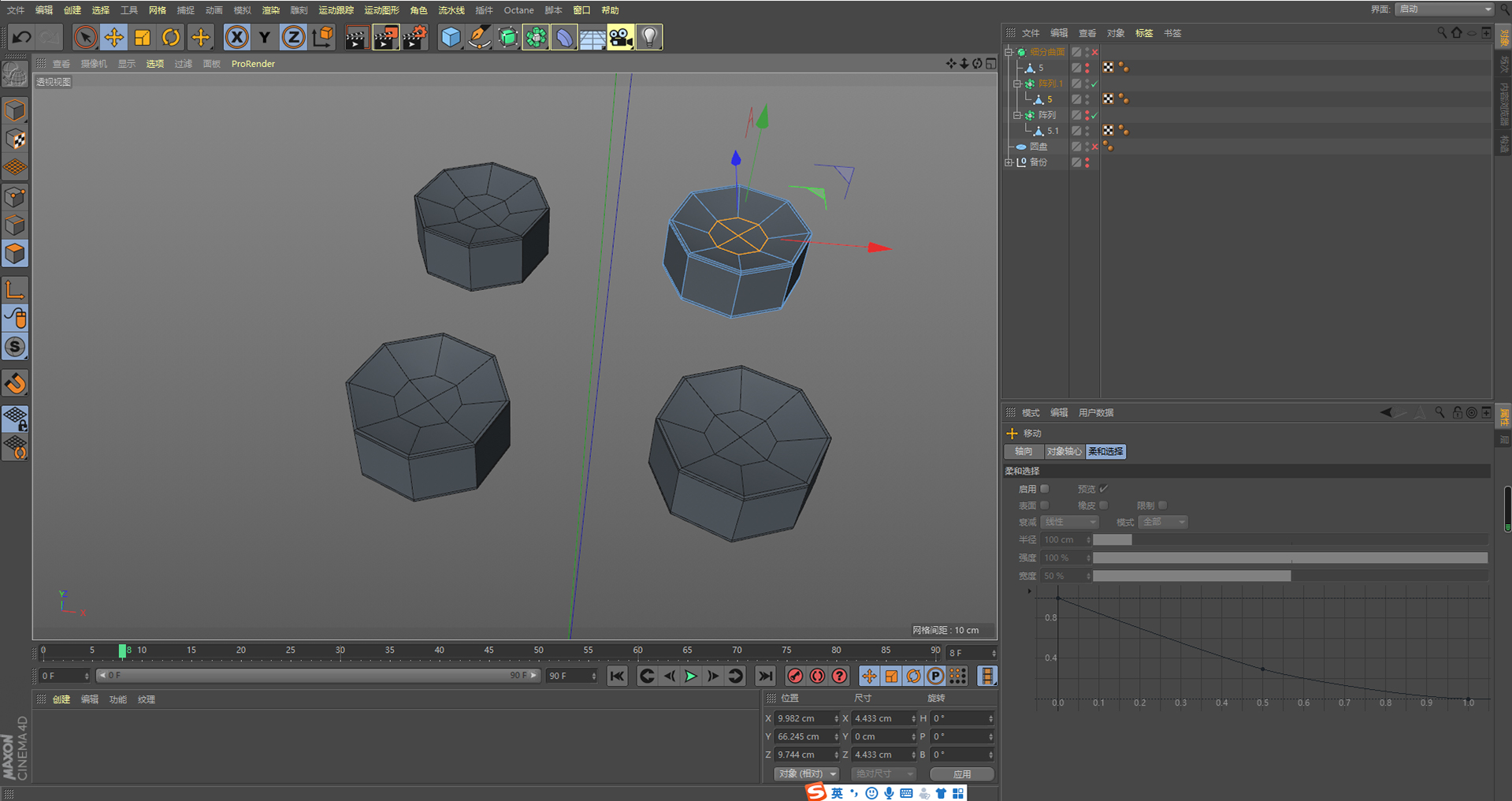This screenshot has width=1512, height=801.
Task: Open the 界面 layout dropdown showing 启动
Action: point(1445,9)
